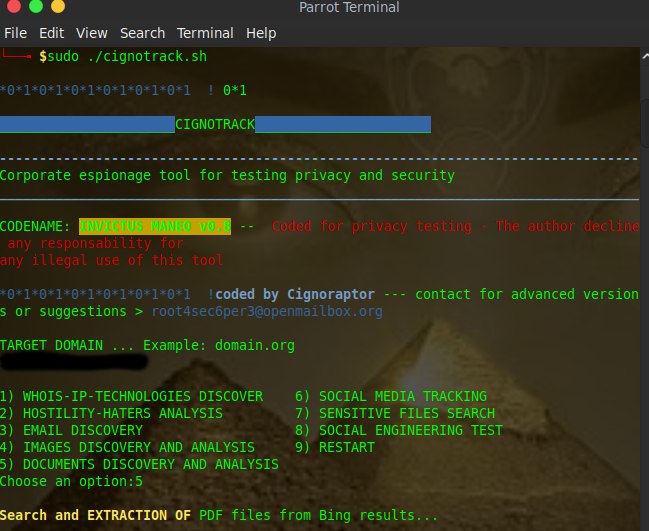Viewport: 649px width, 531px height.
Task: Click the red close window button
Action: click(14, 6)
